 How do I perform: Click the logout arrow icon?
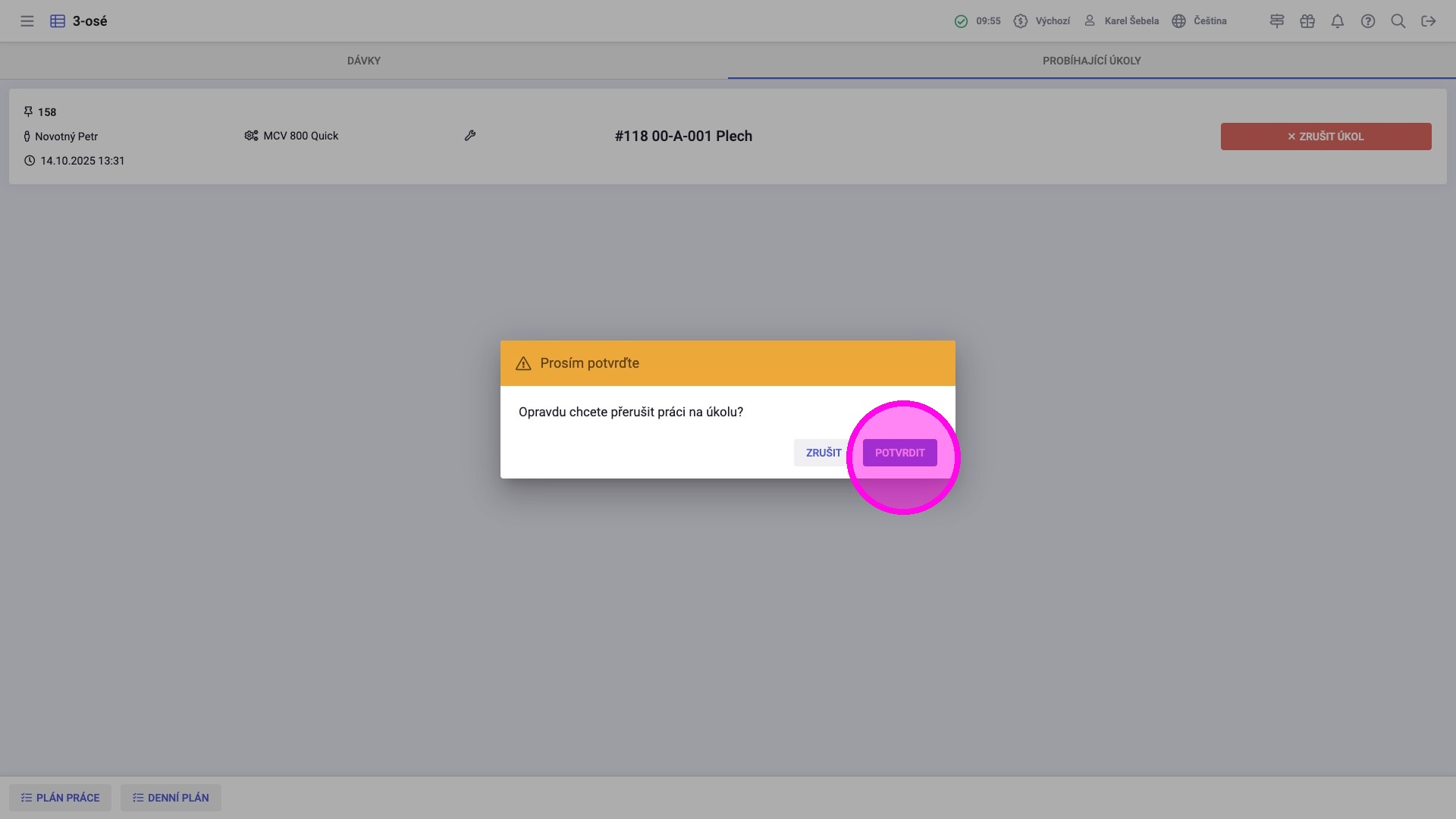coord(1429,21)
